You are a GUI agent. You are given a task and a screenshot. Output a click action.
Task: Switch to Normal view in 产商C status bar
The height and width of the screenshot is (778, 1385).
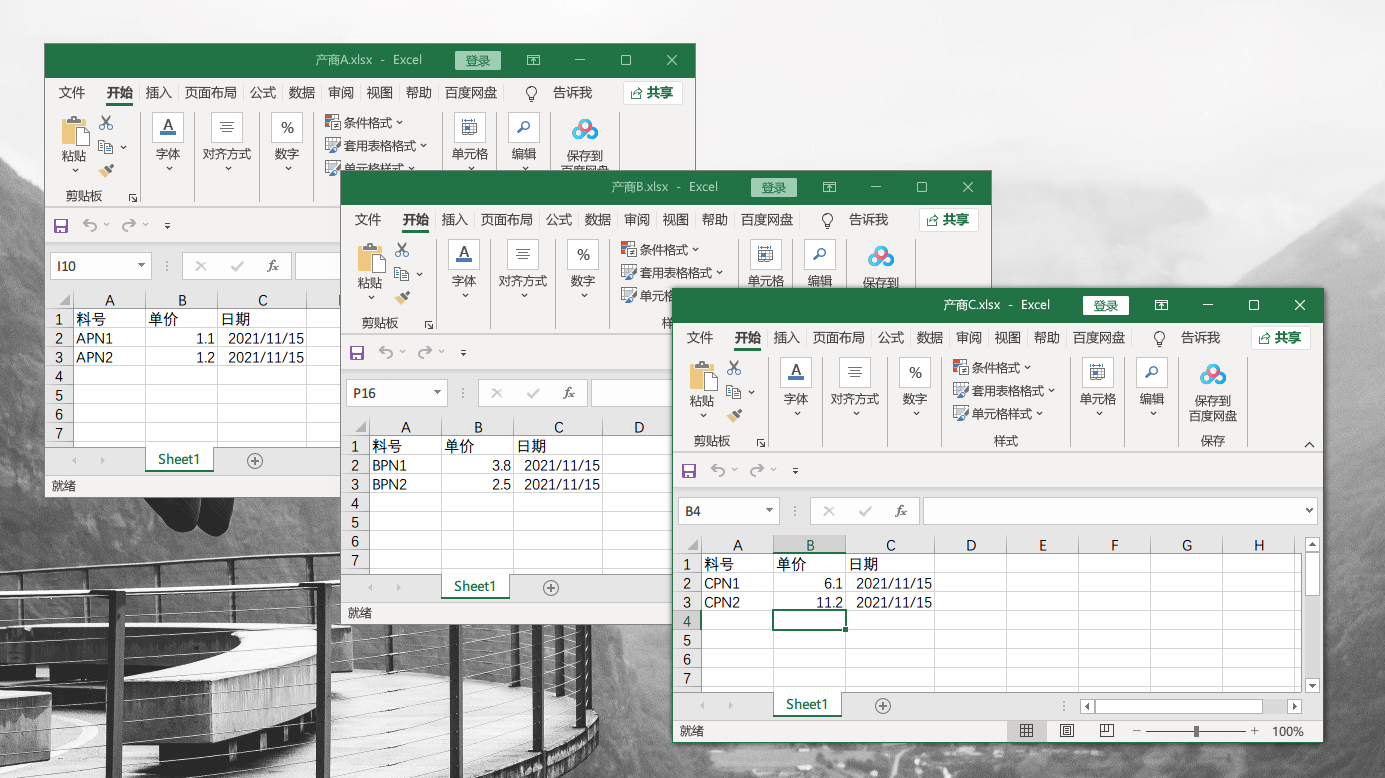click(x=1026, y=731)
